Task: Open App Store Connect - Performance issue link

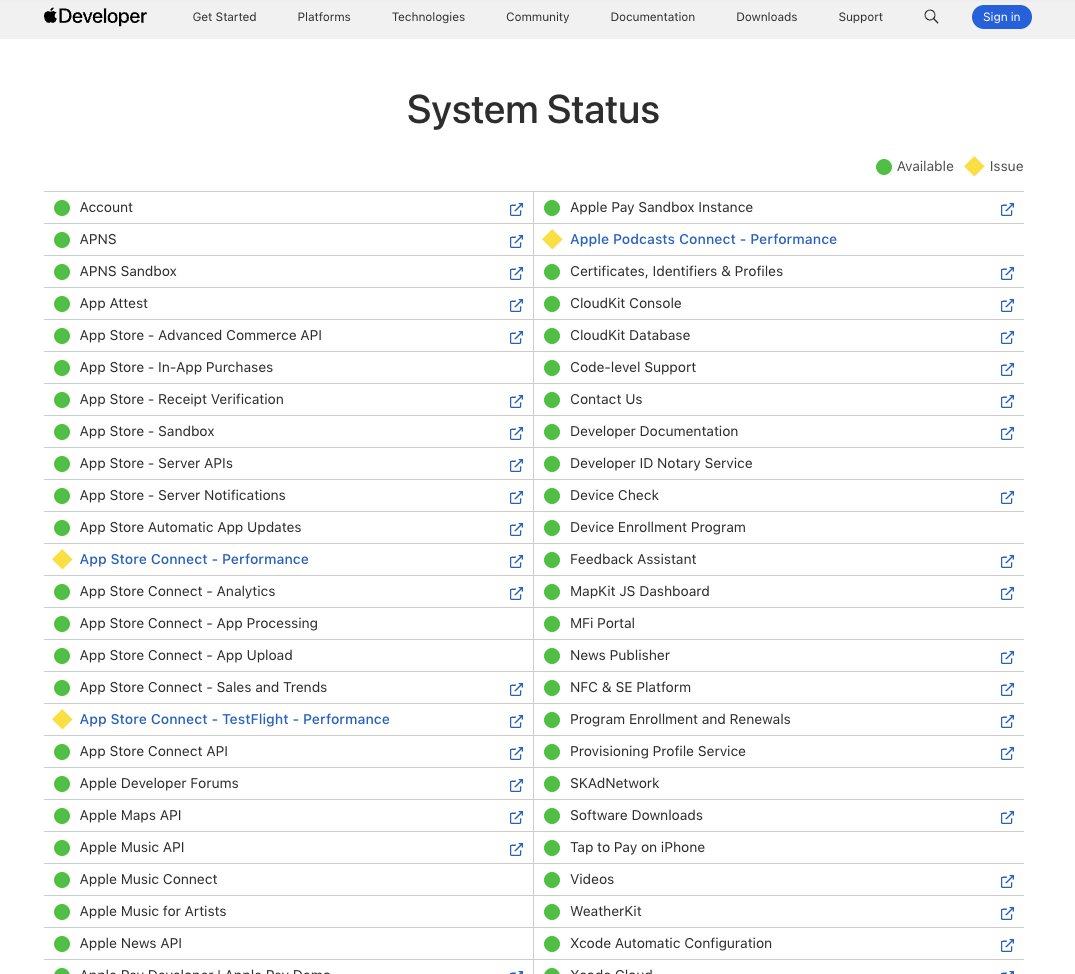Action: [194, 559]
